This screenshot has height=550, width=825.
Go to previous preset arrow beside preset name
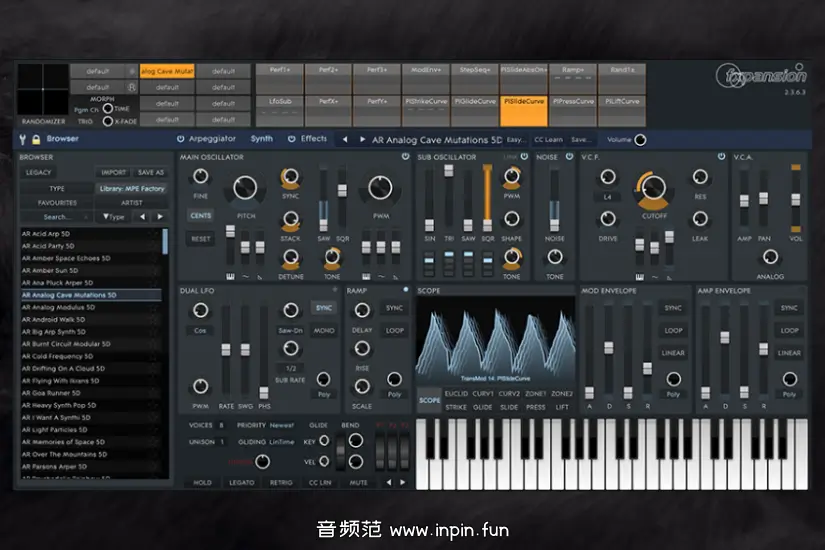tap(345, 139)
